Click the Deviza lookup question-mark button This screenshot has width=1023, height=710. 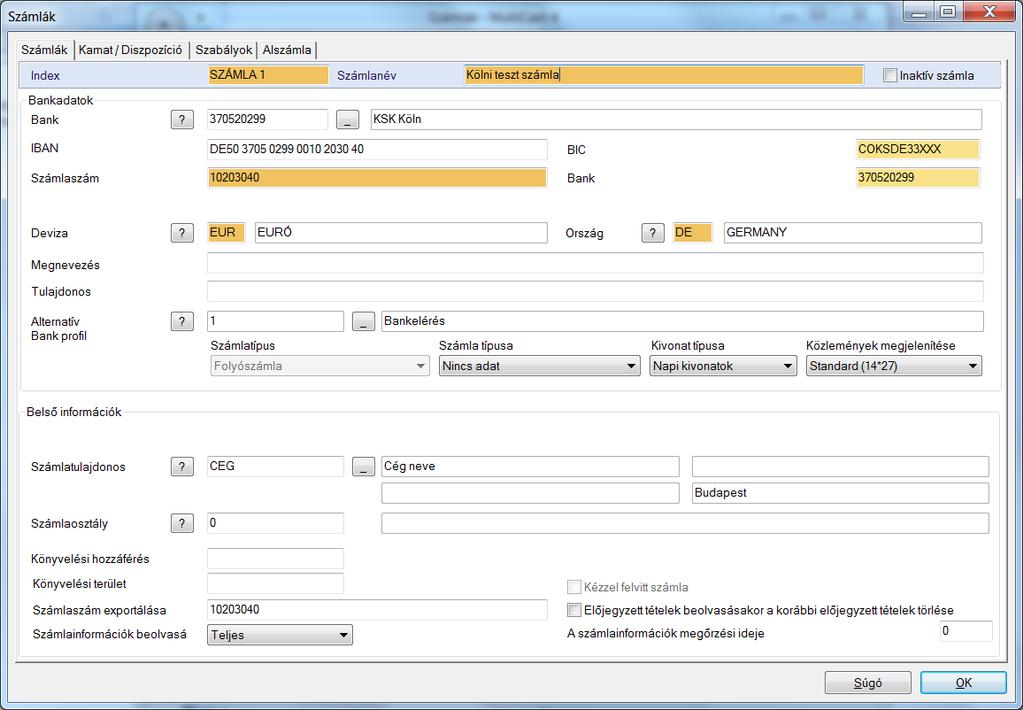click(182, 233)
